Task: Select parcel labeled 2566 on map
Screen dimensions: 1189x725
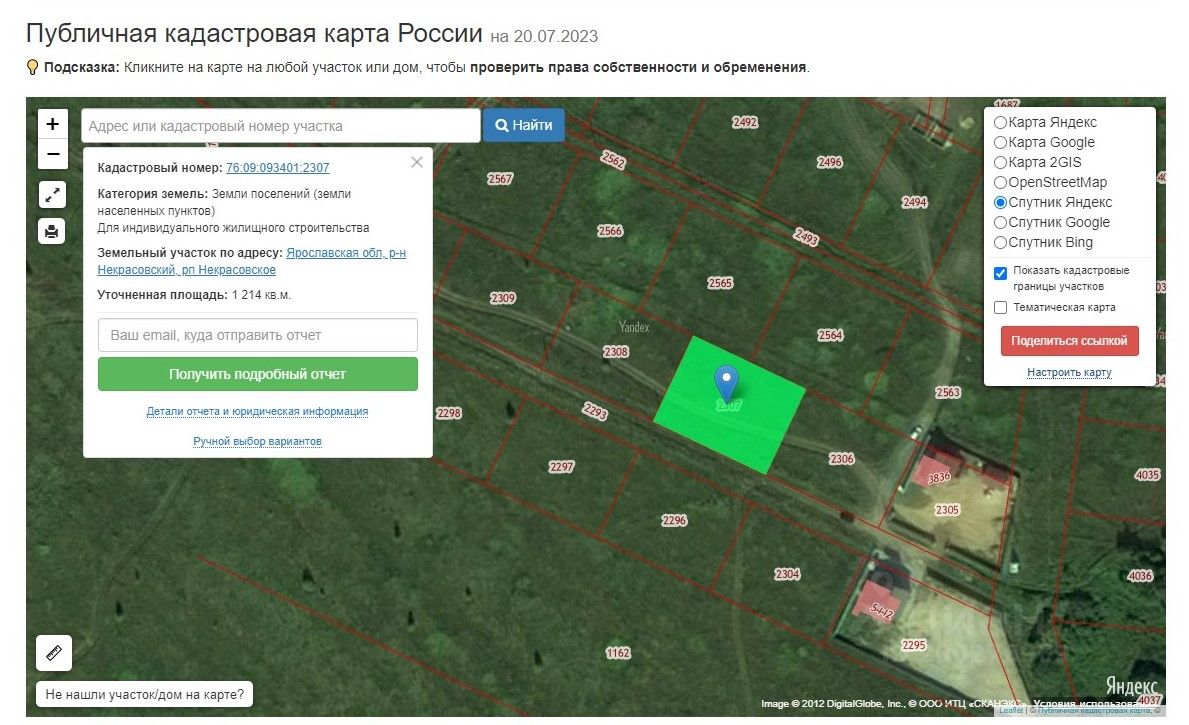Action: pos(610,231)
